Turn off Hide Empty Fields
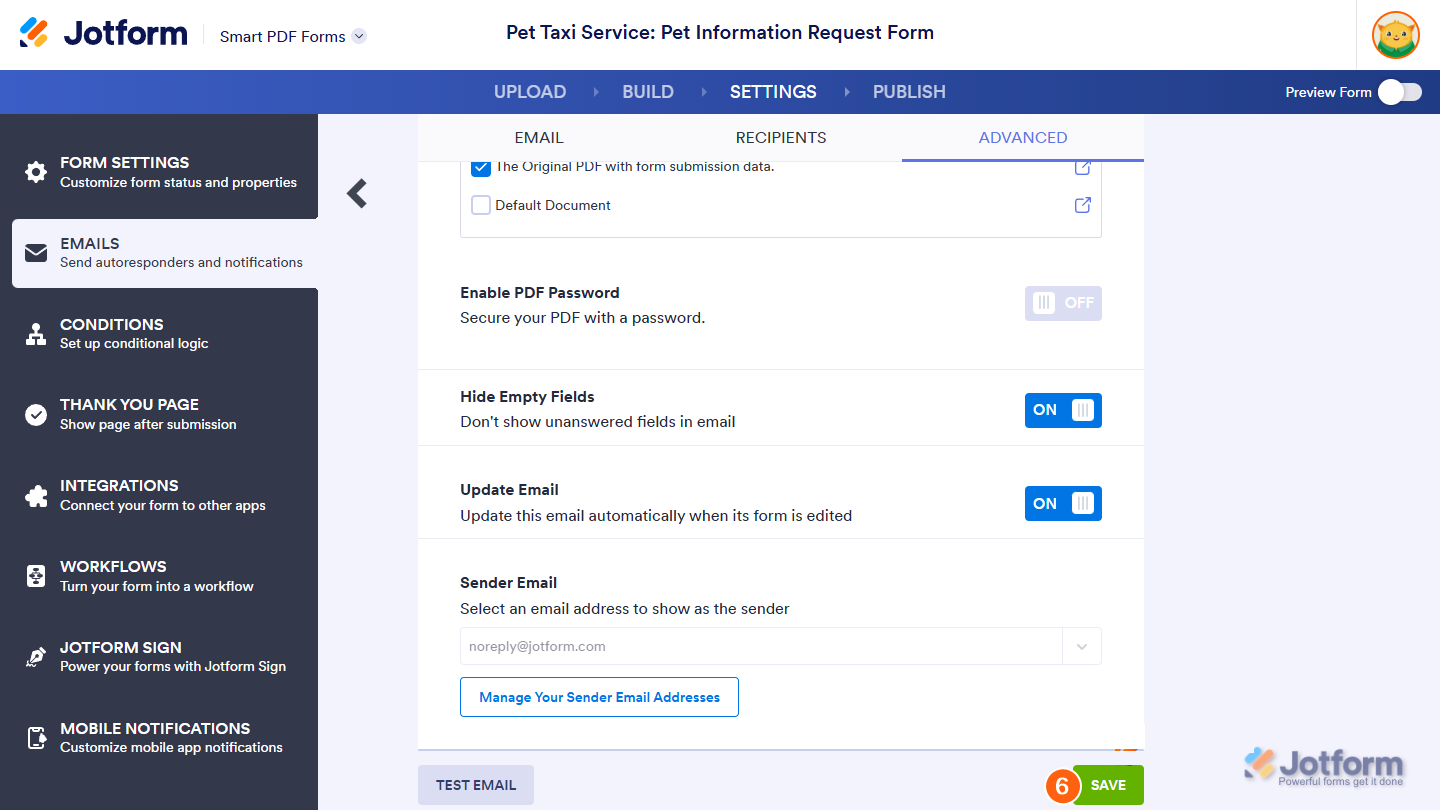The image size is (1440, 810). [1063, 409]
